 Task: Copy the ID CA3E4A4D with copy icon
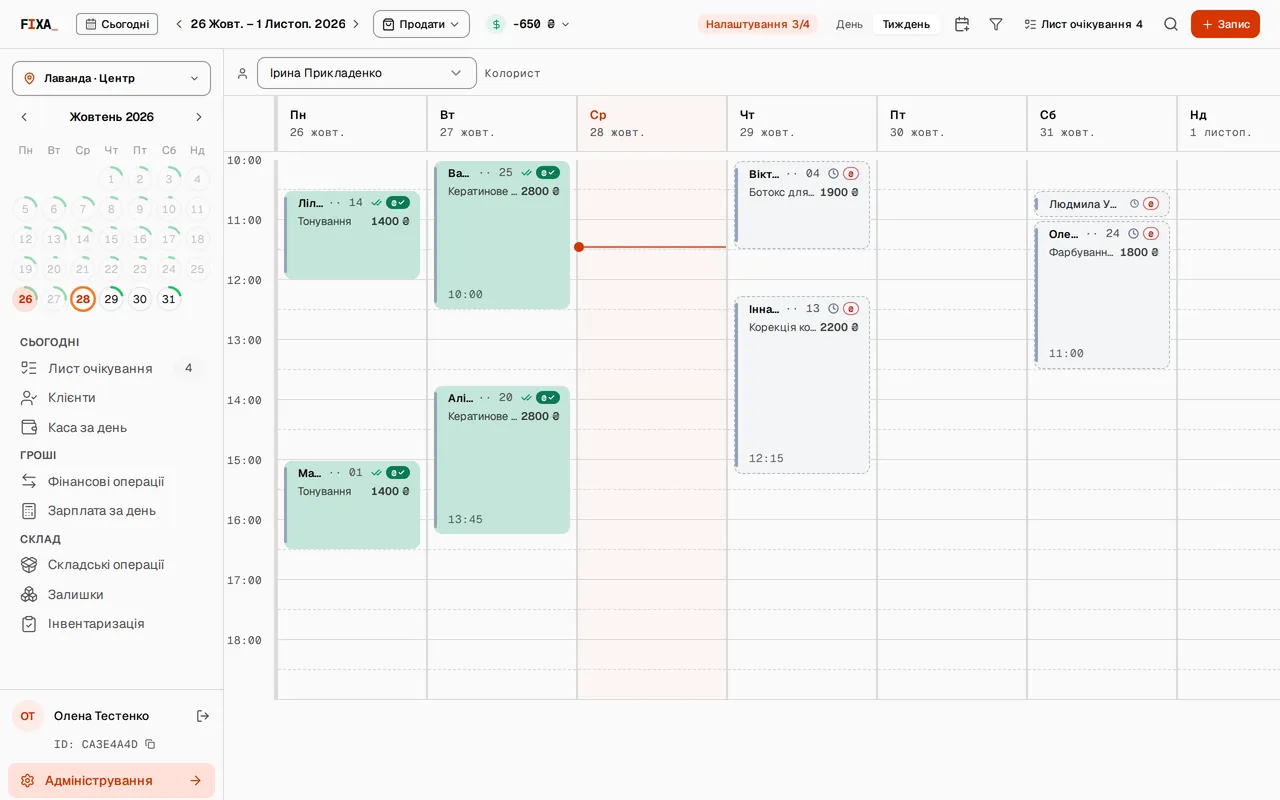click(150, 744)
